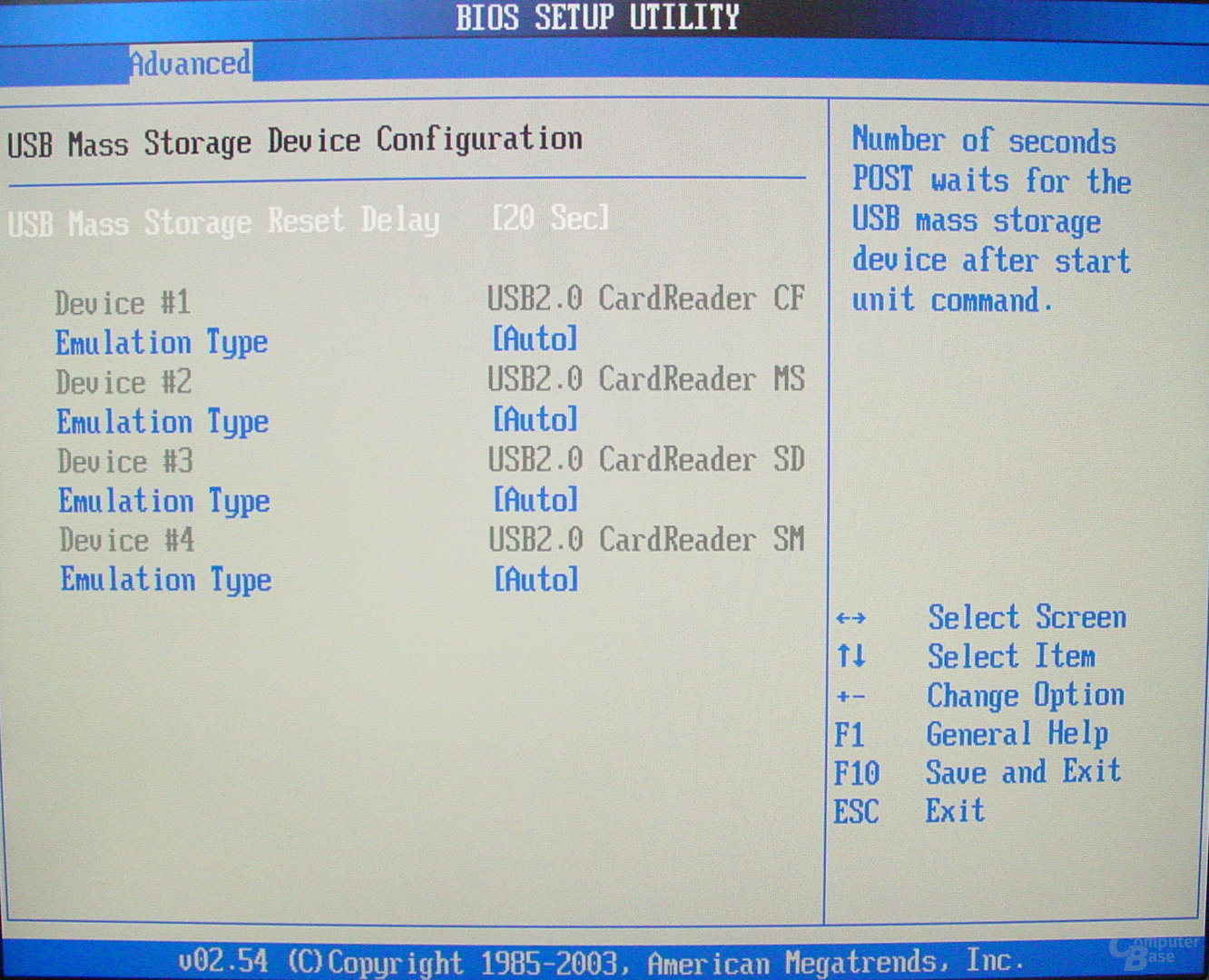1209x980 pixels.
Task: Click the Exit legend text beside ESC
Action: [x=955, y=810]
